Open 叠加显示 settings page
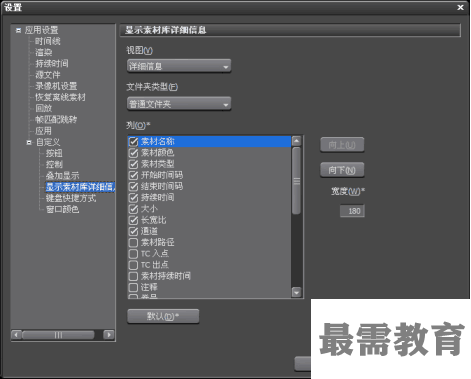This screenshot has width=471, height=379. click(x=62, y=176)
